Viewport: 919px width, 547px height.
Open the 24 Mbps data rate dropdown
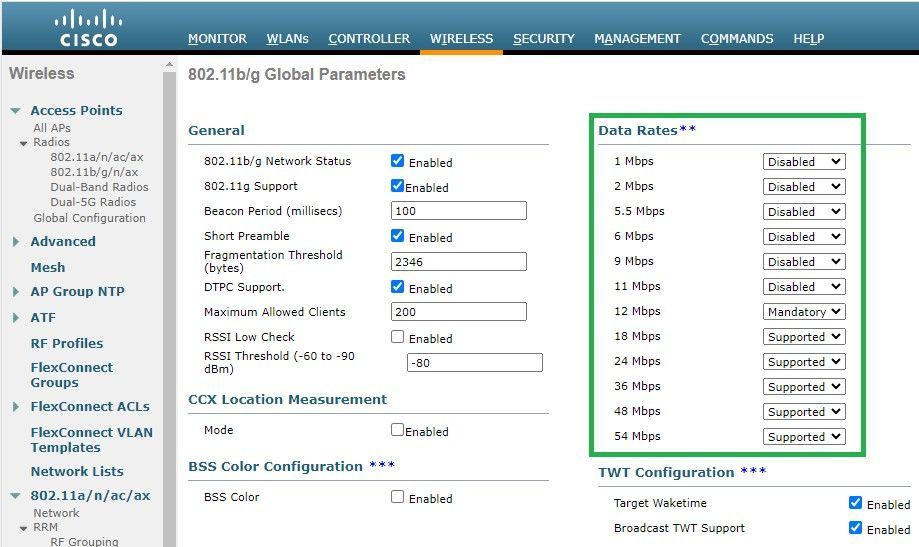tap(804, 362)
